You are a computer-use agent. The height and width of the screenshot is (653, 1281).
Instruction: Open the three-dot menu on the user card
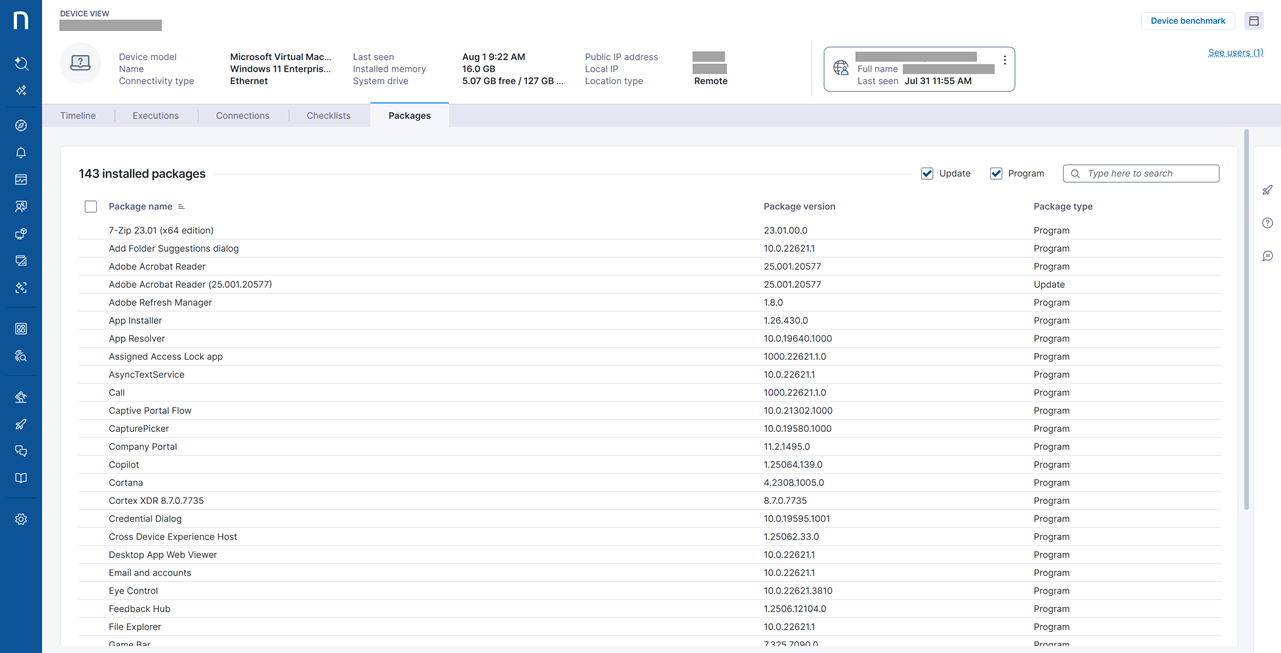coord(1005,60)
